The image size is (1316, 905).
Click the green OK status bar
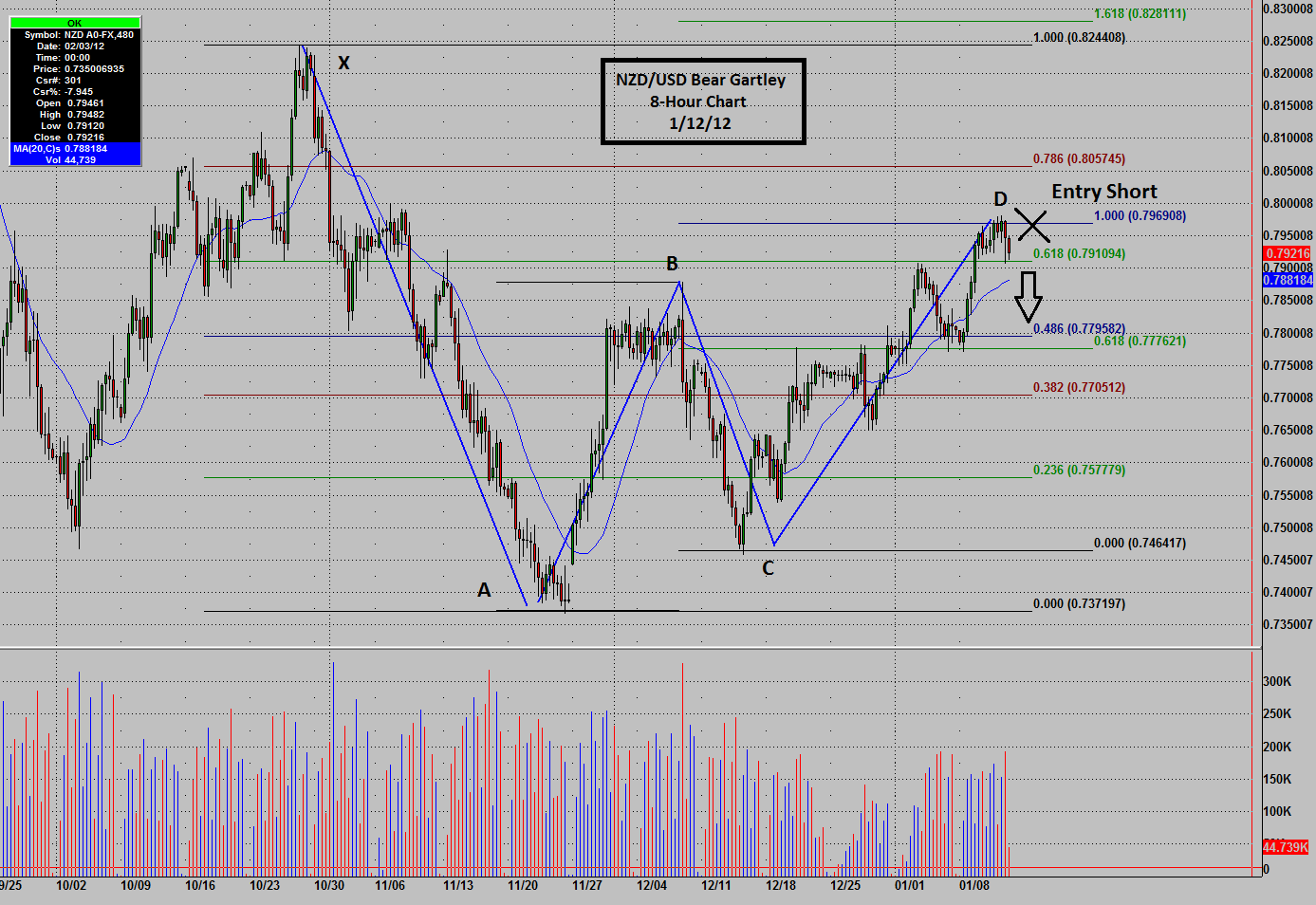(x=73, y=22)
